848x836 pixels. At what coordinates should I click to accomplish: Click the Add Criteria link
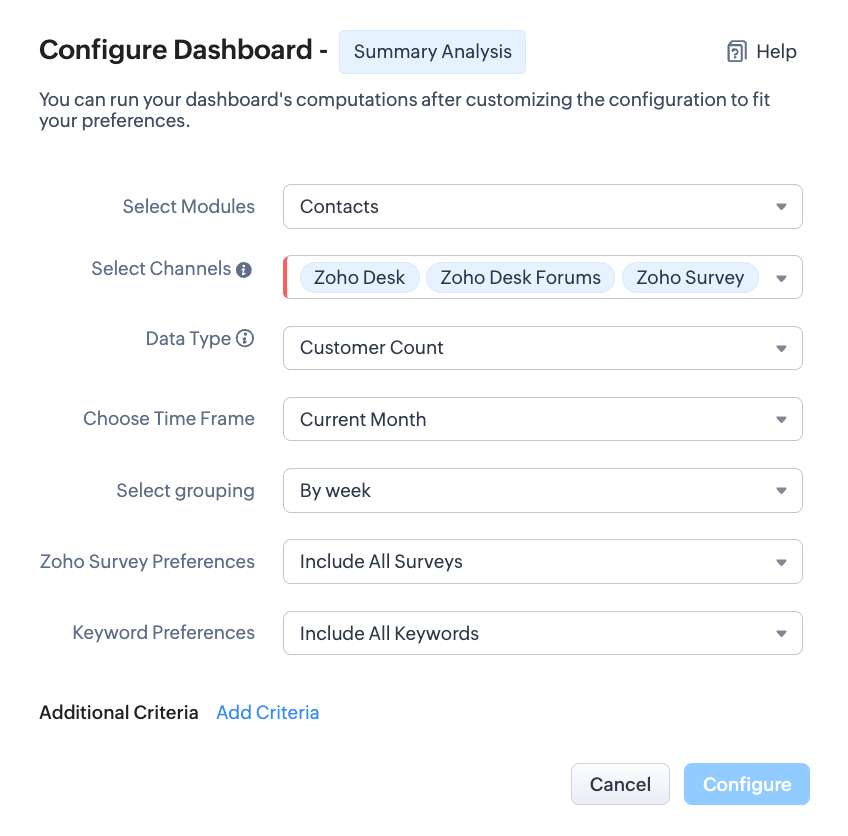(x=268, y=713)
